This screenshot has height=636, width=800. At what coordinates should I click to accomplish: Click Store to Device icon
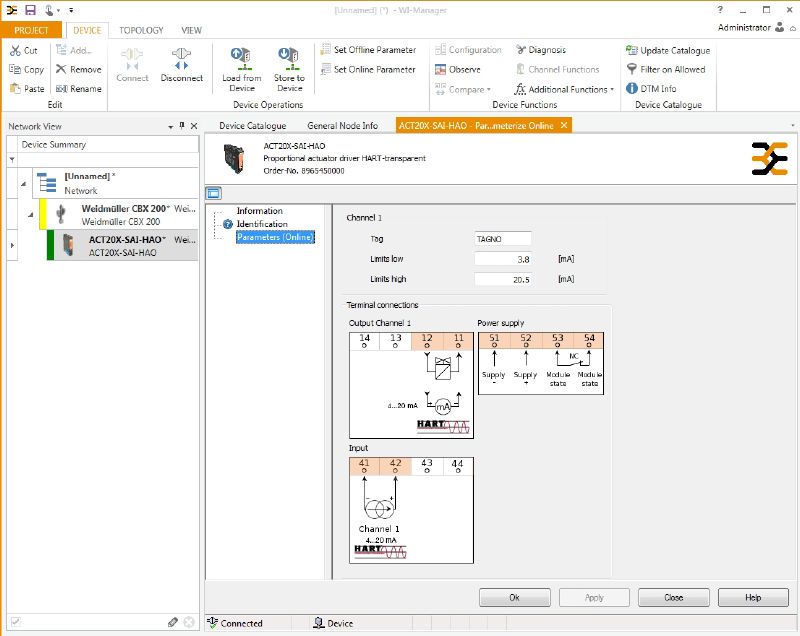[289, 59]
